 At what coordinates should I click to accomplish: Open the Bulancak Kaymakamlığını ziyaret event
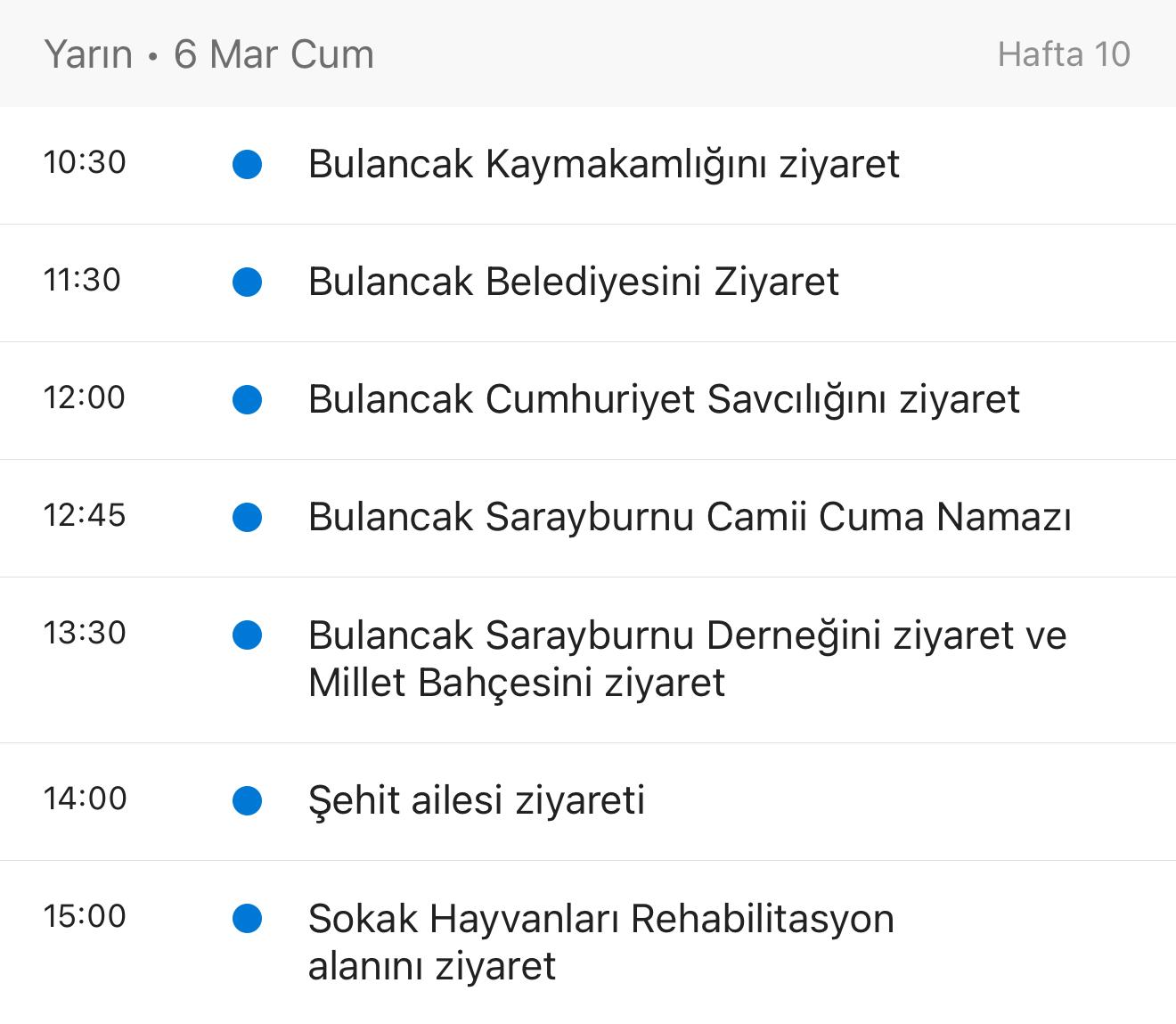(603, 164)
